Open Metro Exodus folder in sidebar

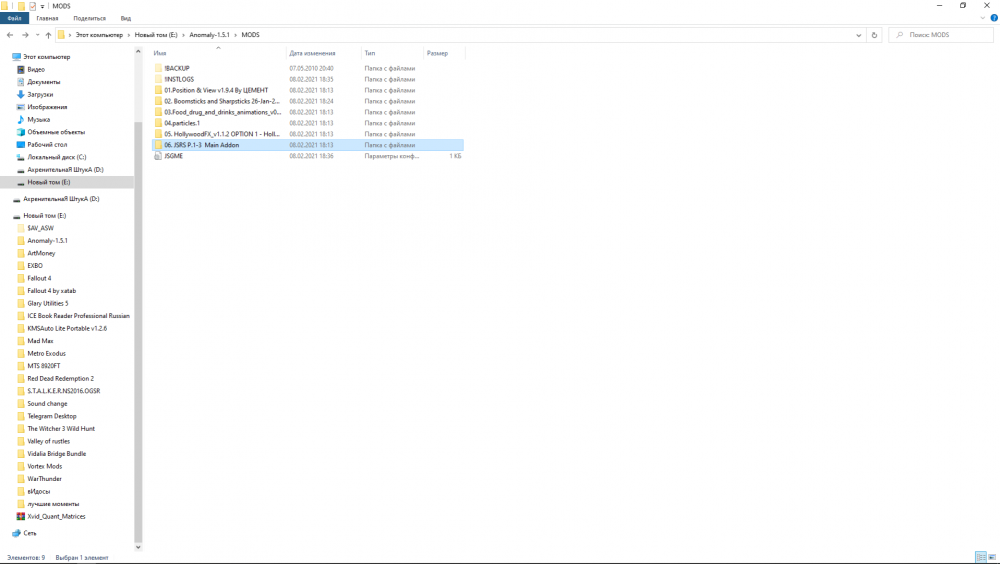coord(46,353)
